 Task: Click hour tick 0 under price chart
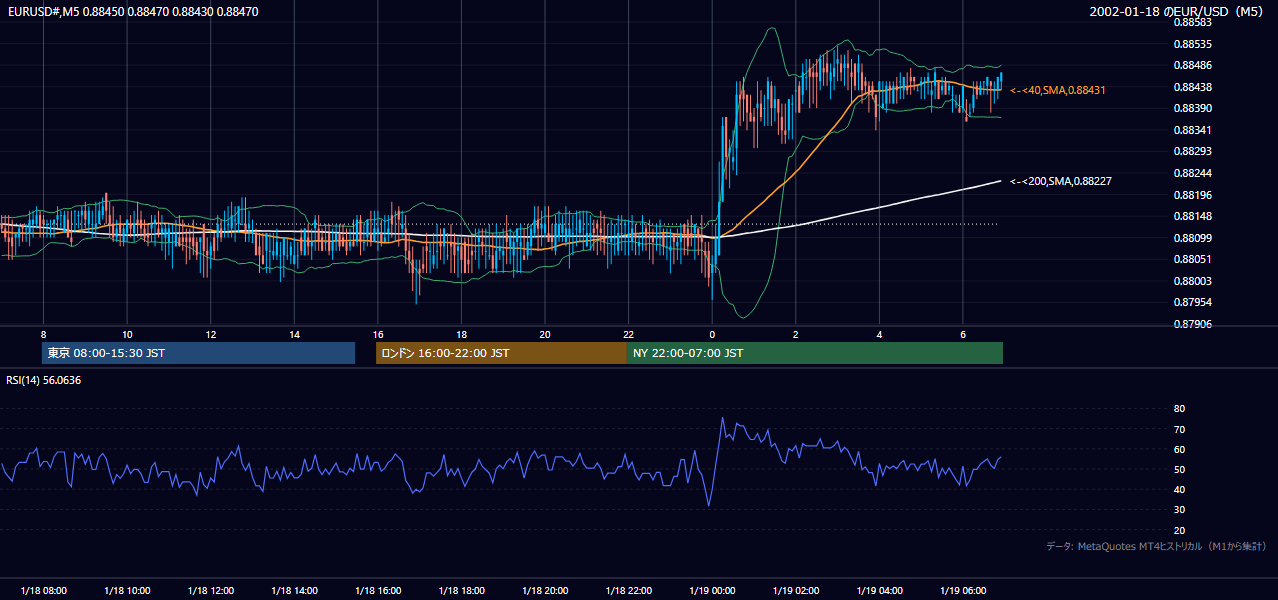tap(711, 334)
